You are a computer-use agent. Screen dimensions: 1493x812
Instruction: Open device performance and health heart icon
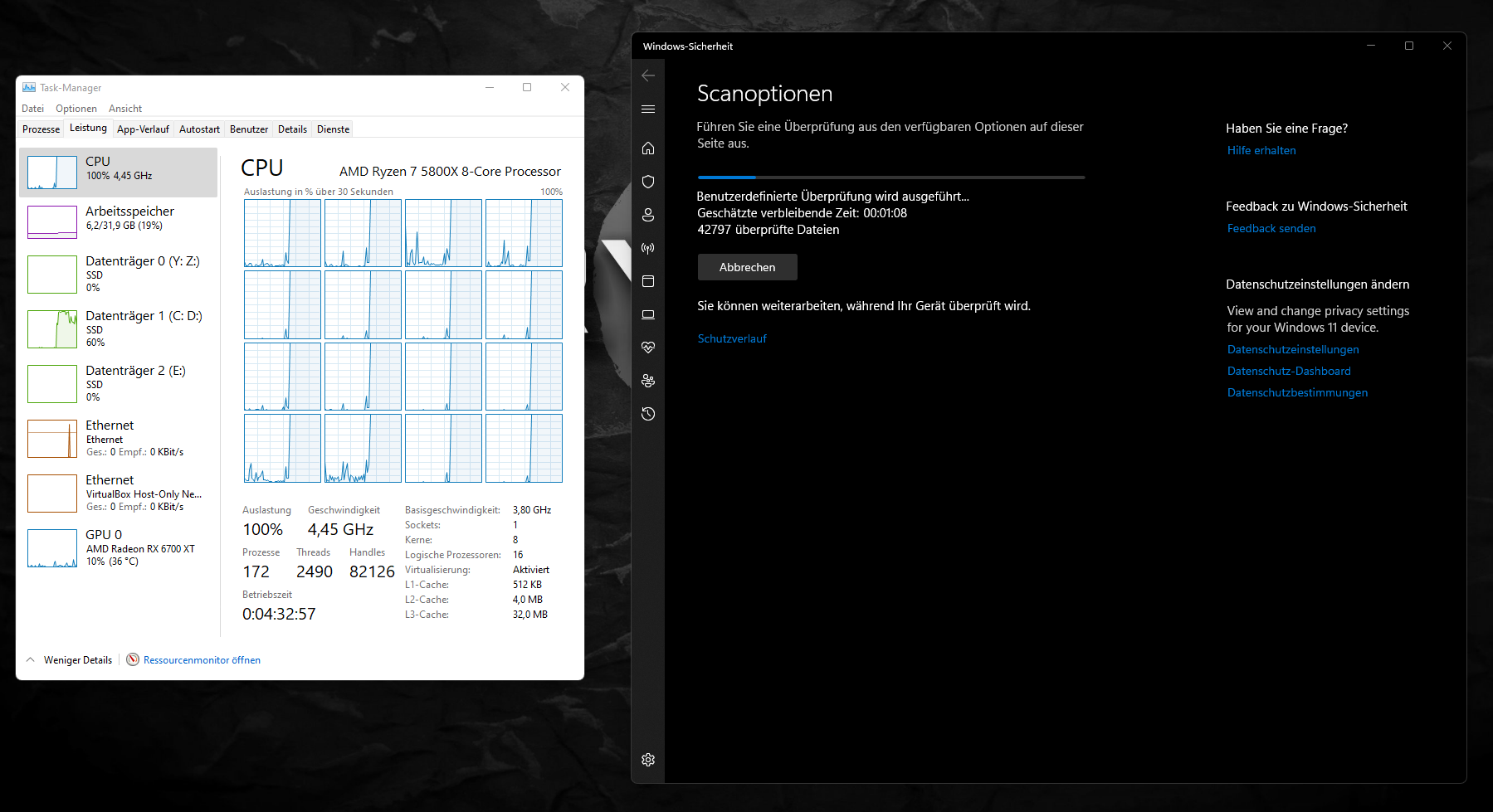[x=648, y=348]
